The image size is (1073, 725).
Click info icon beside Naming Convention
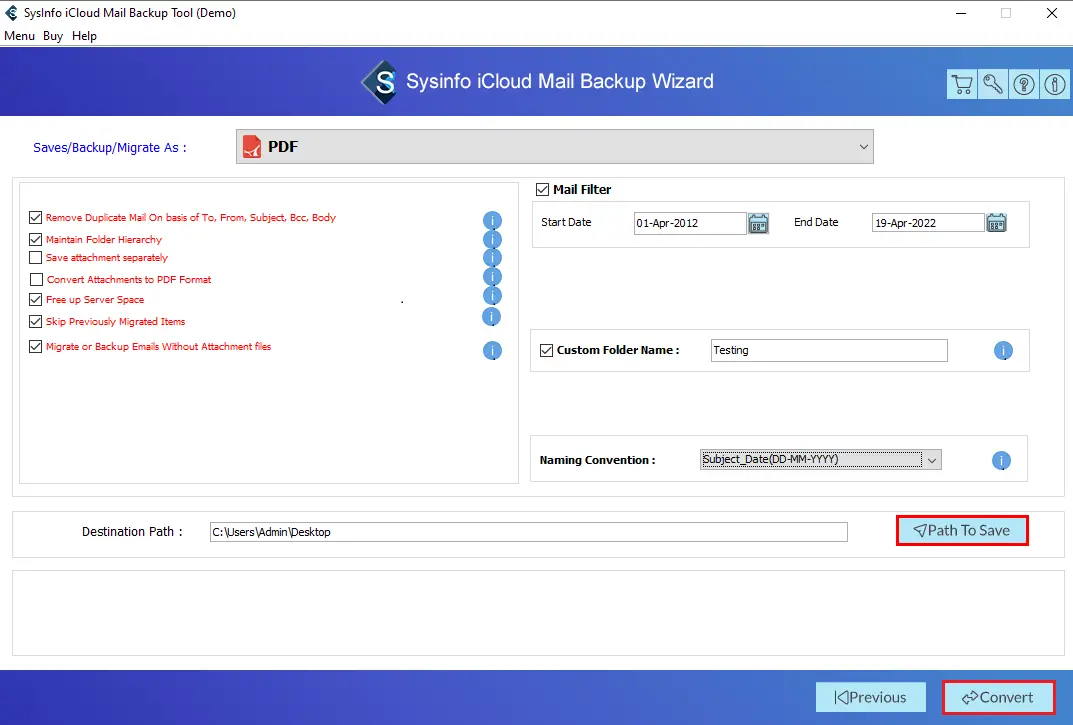coord(1001,461)
